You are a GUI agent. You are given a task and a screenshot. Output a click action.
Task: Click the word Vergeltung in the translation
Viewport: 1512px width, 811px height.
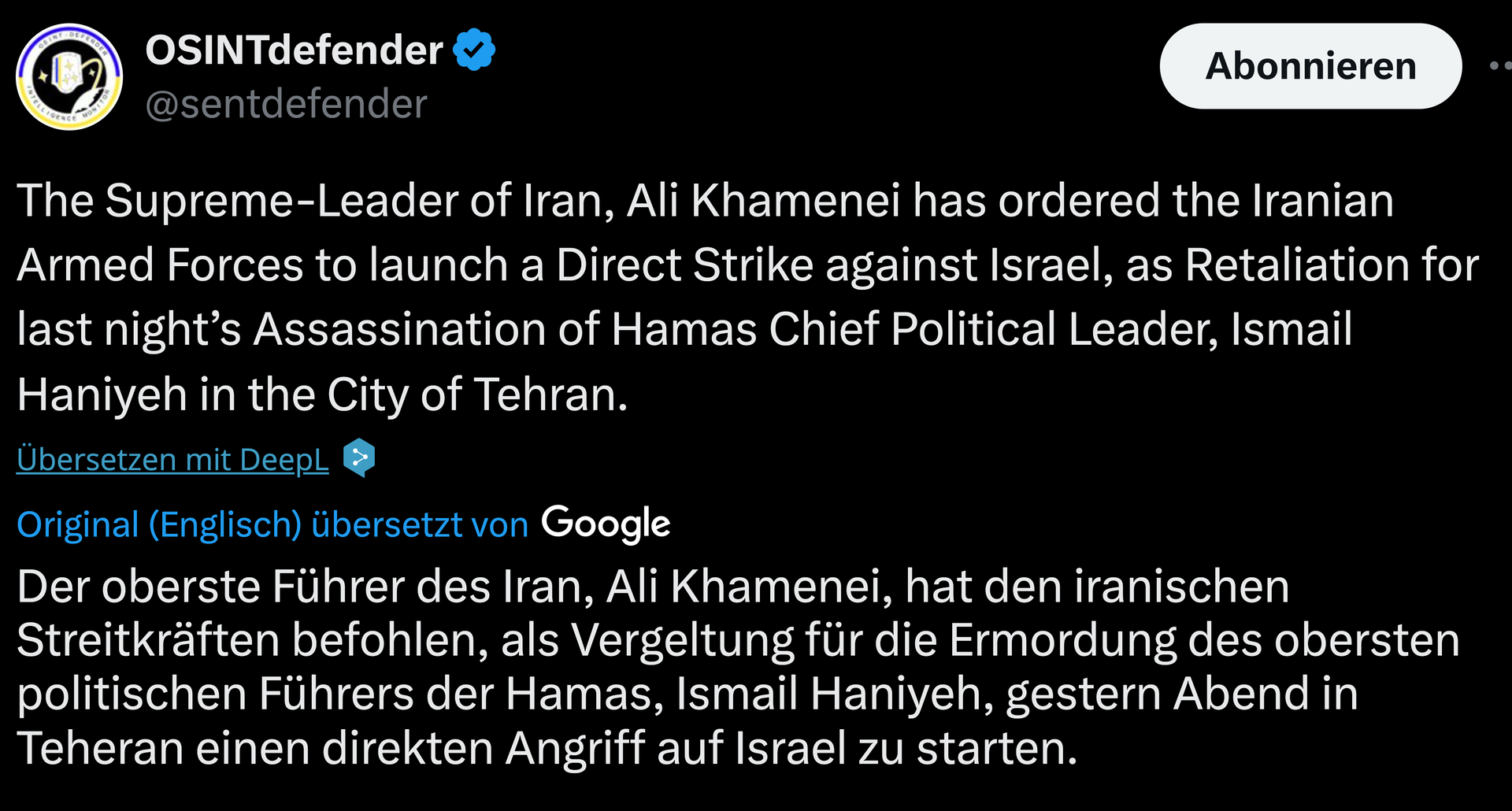click(682, 639)
